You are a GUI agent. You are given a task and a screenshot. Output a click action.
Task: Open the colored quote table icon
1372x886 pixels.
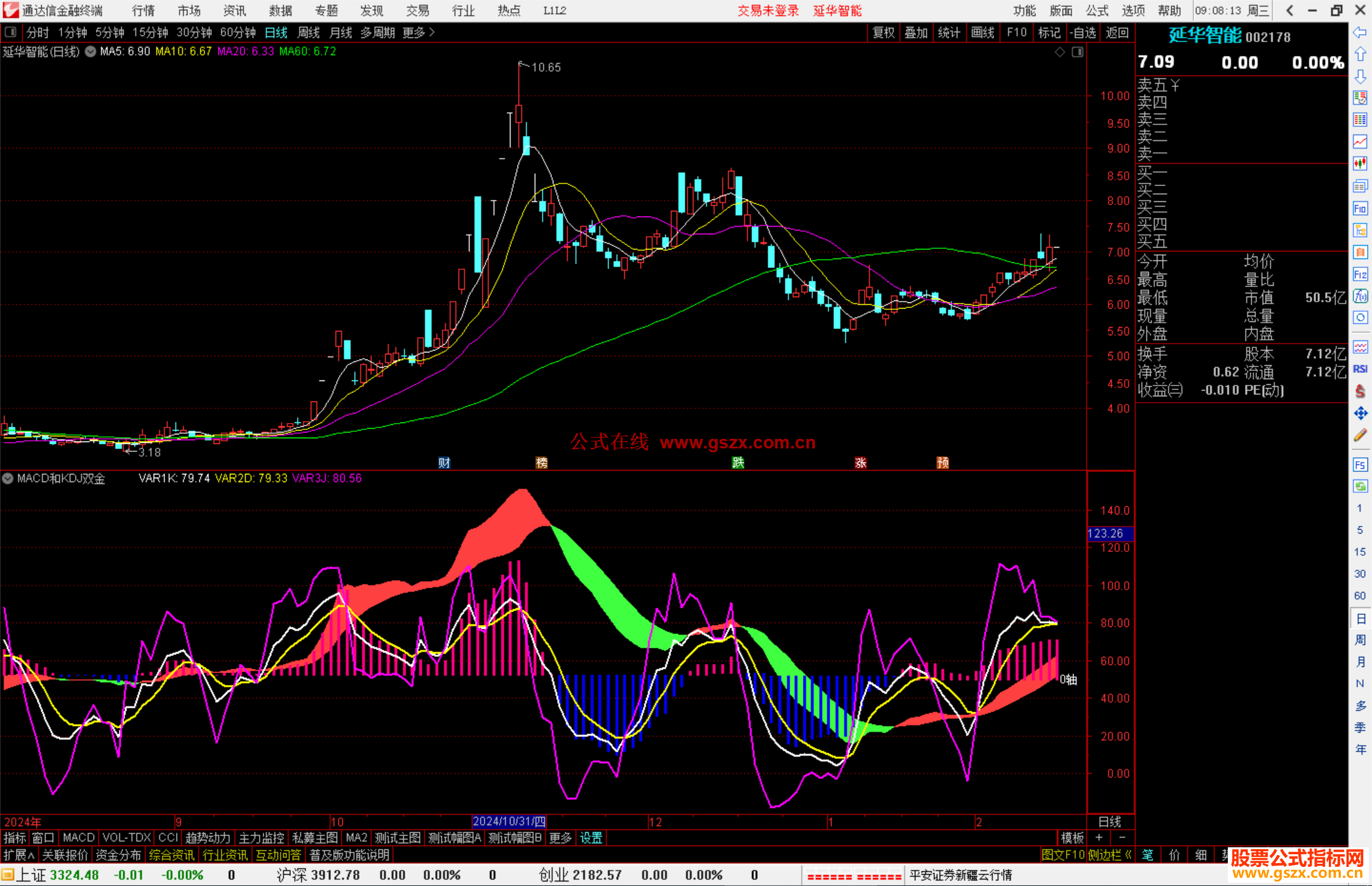click(1360, 120)
